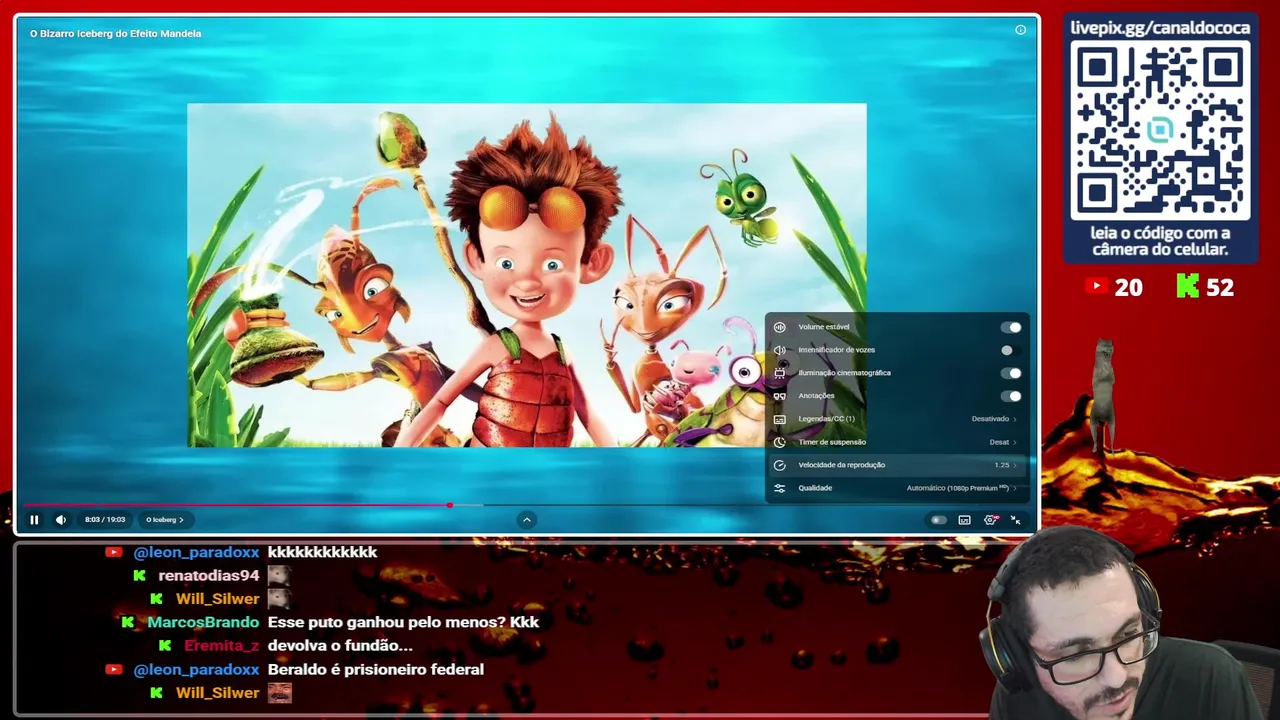Screen dimensions: 1280x720
Task: Expand the 'Desat' sleep timer chevron
Action: click(x=1015, y=442)
